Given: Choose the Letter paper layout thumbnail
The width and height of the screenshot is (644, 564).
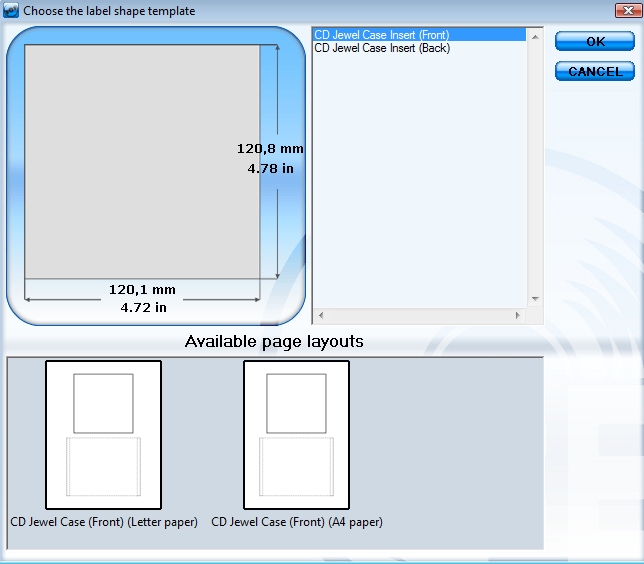Looking at the screenshot, I should coord(104,435).
